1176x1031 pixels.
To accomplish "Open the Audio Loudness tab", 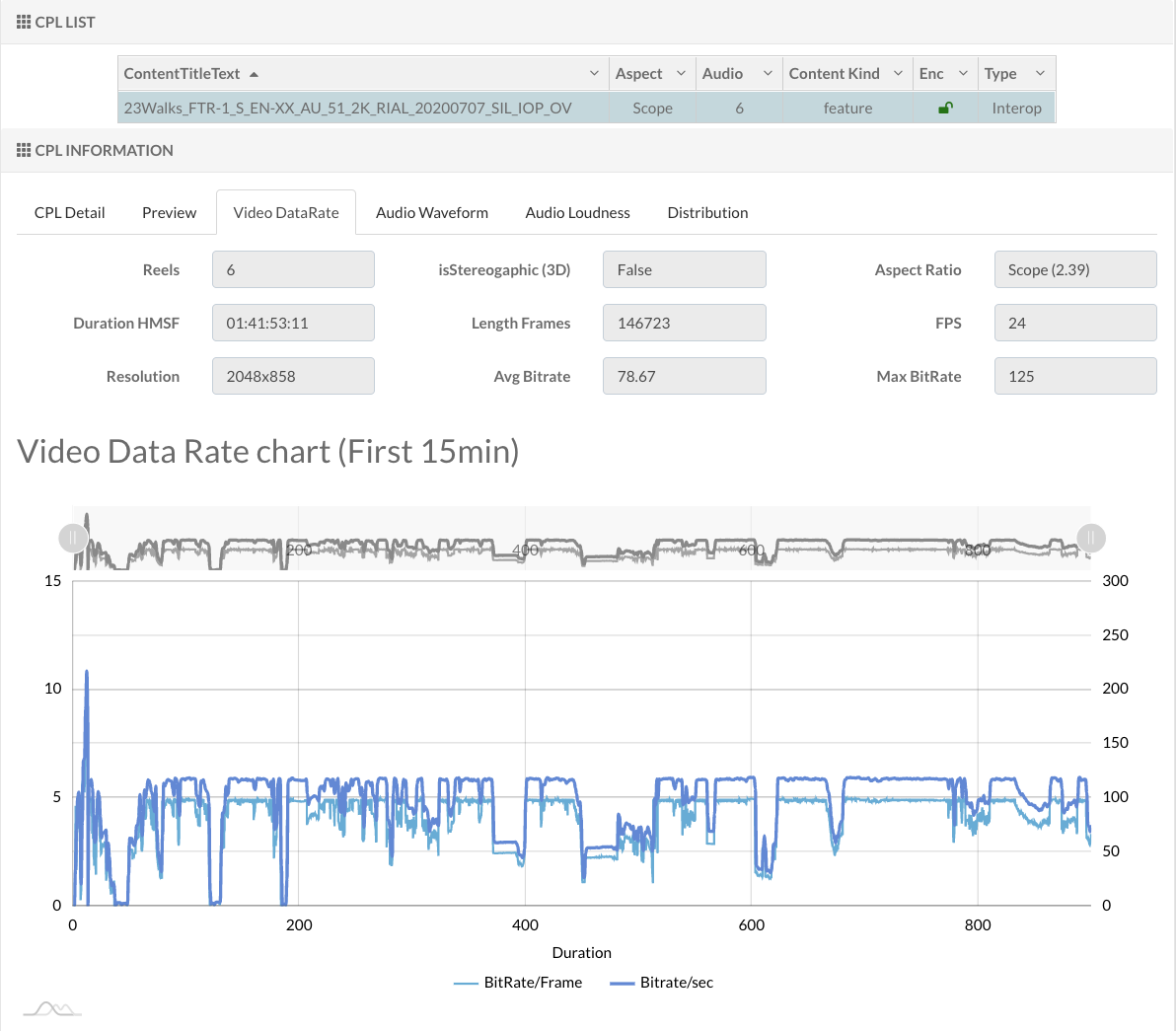I will click(577, 212).
